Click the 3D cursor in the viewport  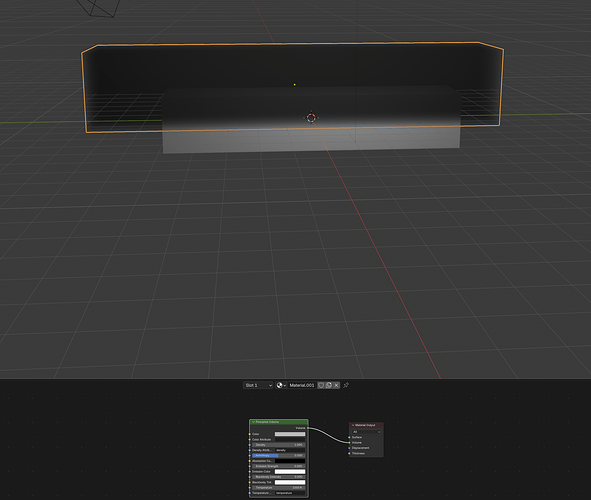[x=311, y=118]
